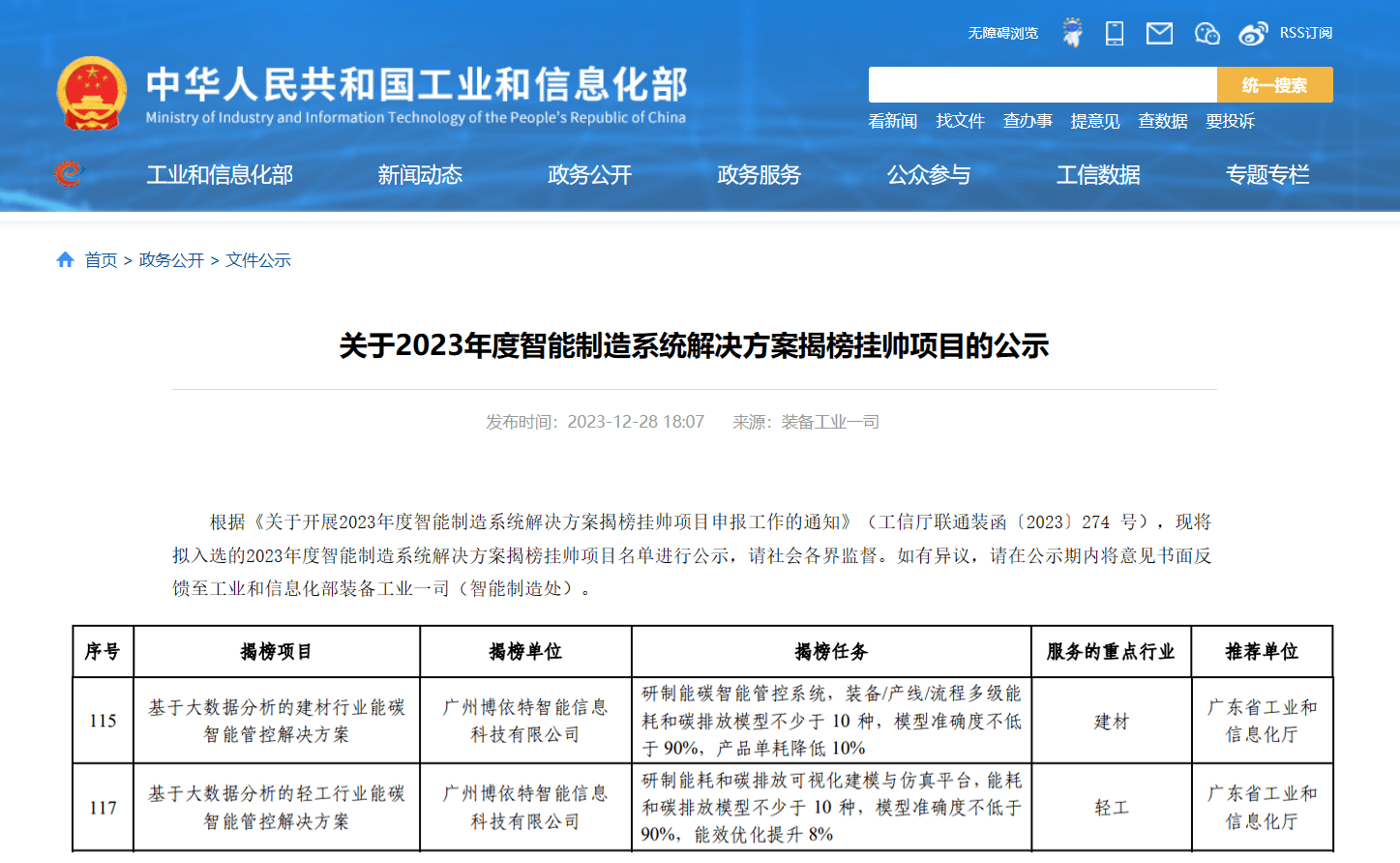Click the home icon in breadcrumb
This screenshot has width=1400, height=863.
(66, 259)
